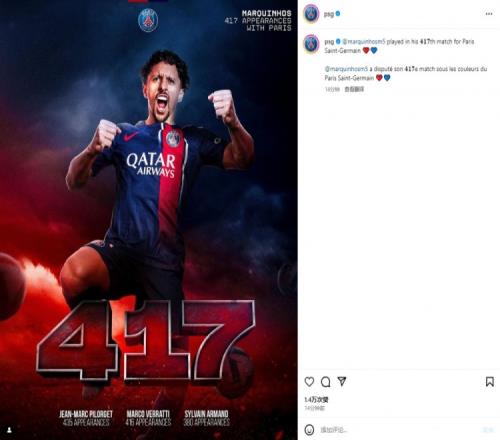500x440 pixels.
Task: Open @marquinhosm5 mention in French caption
Action: (346, 69)
